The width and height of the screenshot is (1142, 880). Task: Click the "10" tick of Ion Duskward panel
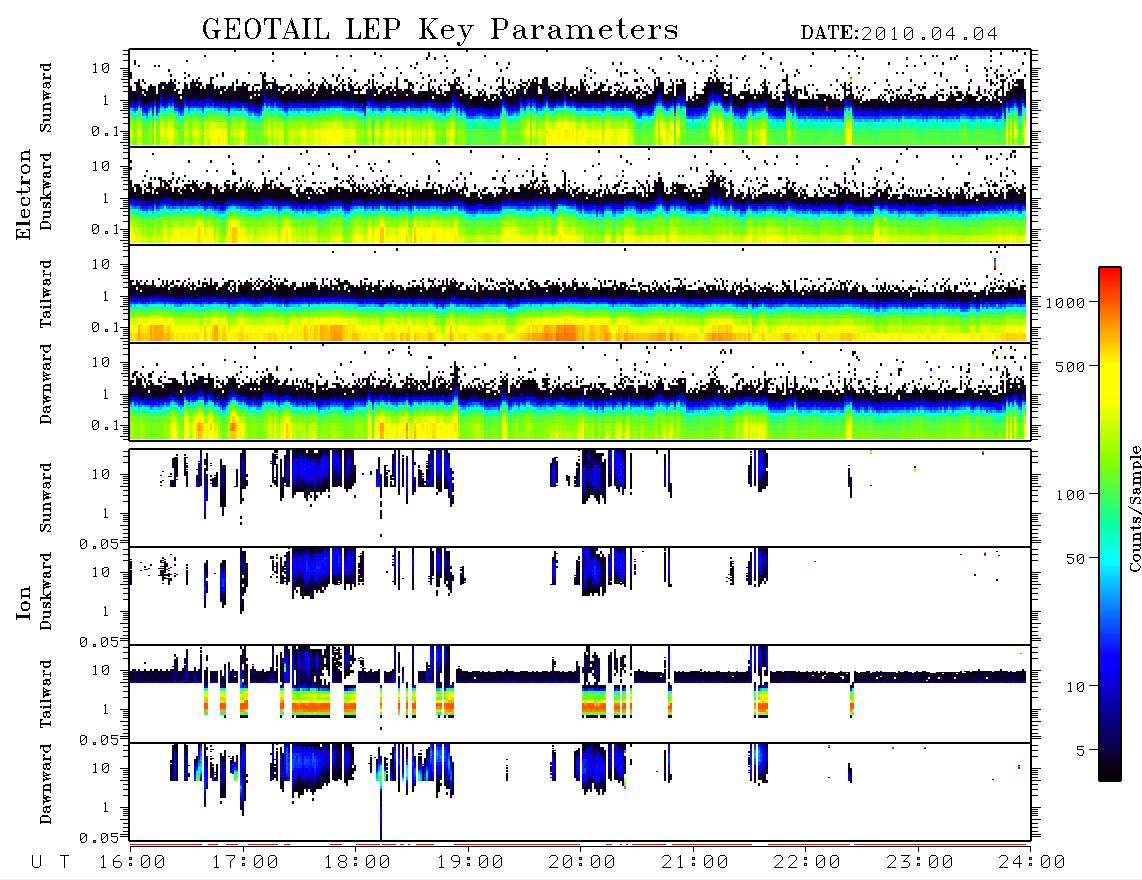(x=101, y=573)
